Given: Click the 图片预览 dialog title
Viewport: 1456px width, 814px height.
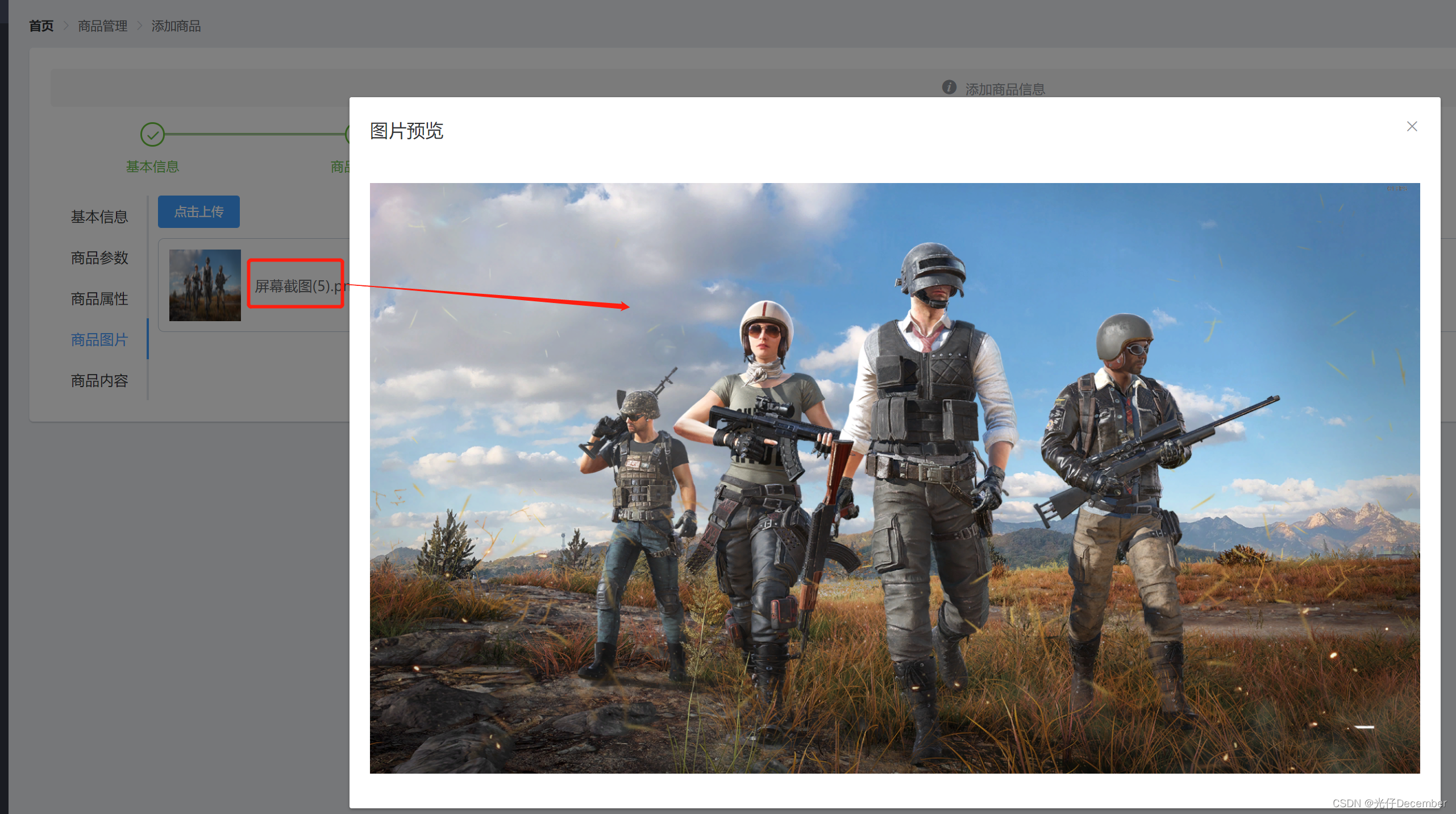Looking at the screenshot, I should tap(406, 131).
